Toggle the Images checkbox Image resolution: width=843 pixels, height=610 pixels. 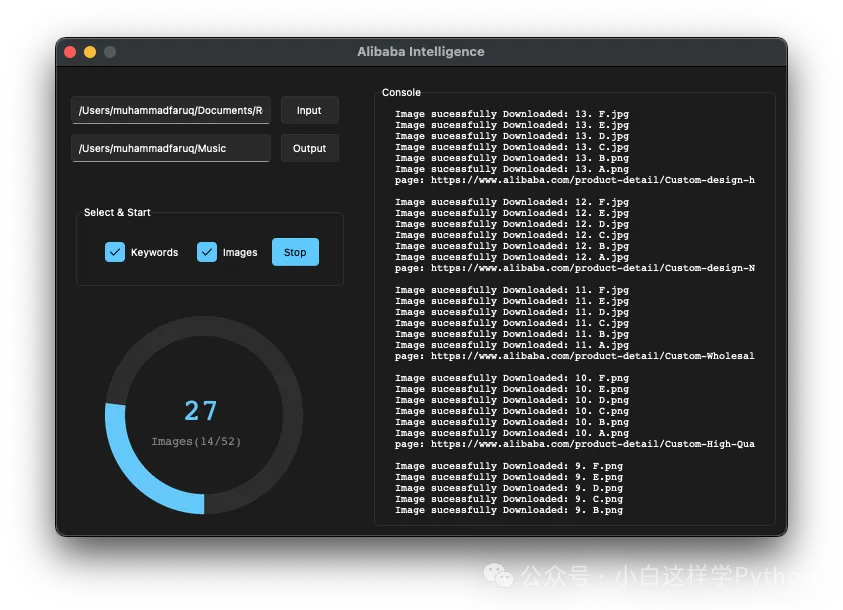pyautogui.click(x=207, y=252)
